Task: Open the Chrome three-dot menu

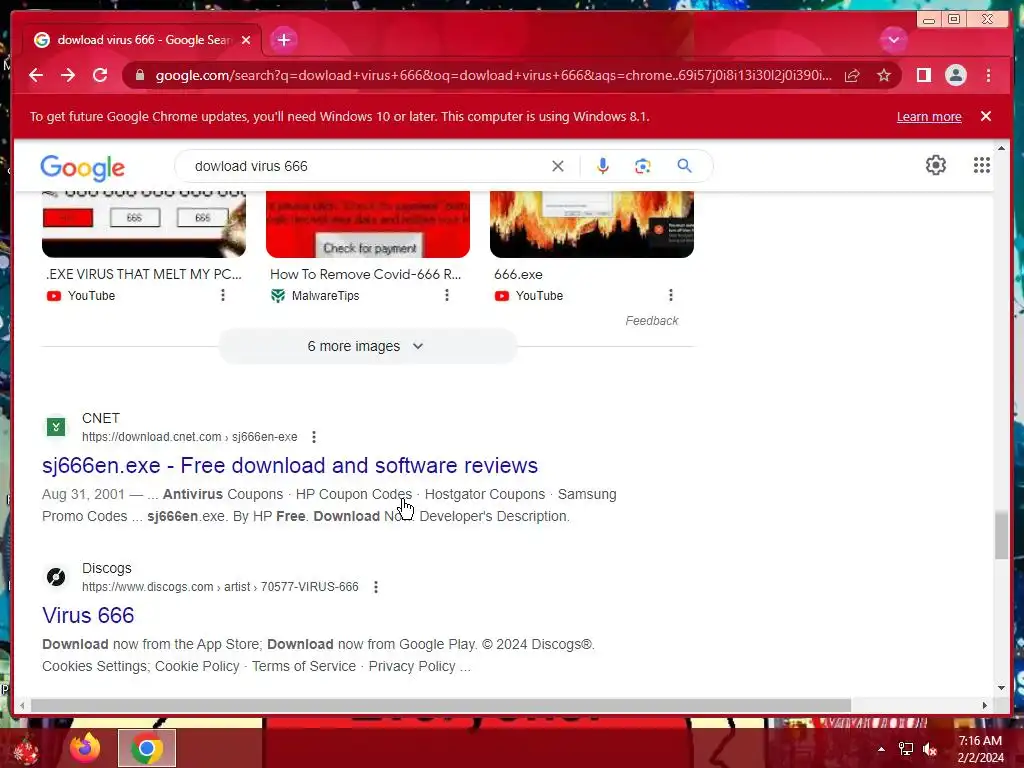Action: (988, 75)
